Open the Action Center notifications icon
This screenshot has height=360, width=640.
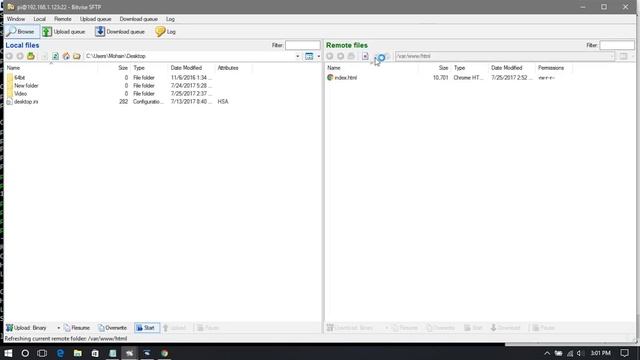(624, 353)
